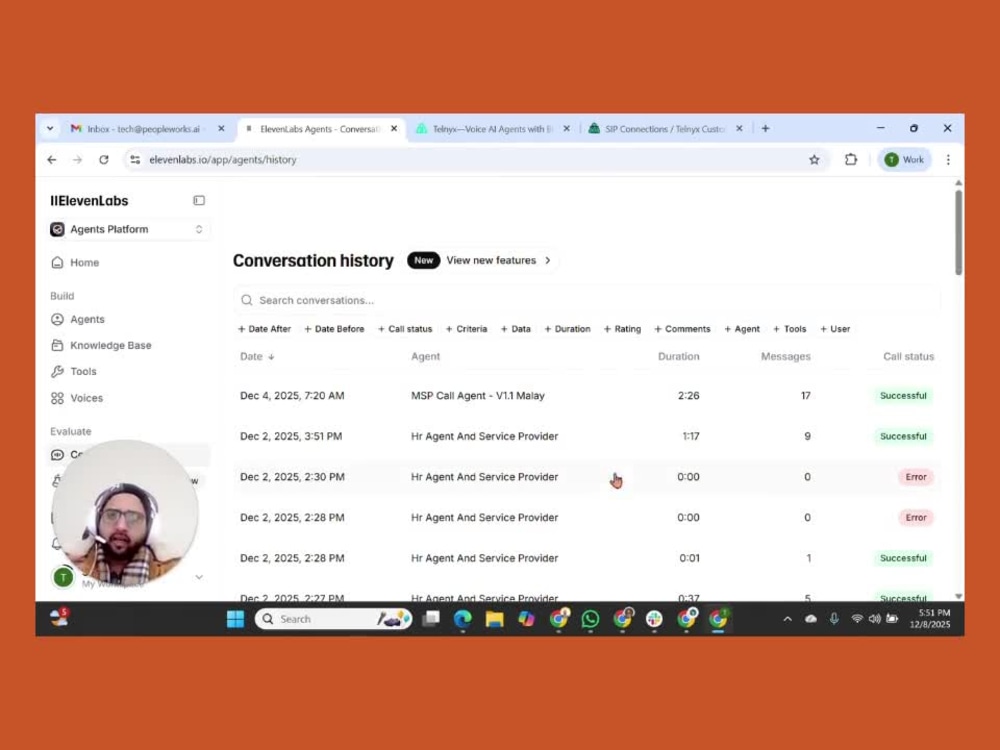Click the taskbar Search box
This screenshot has height=750, width=1000.
click(333, 619)
